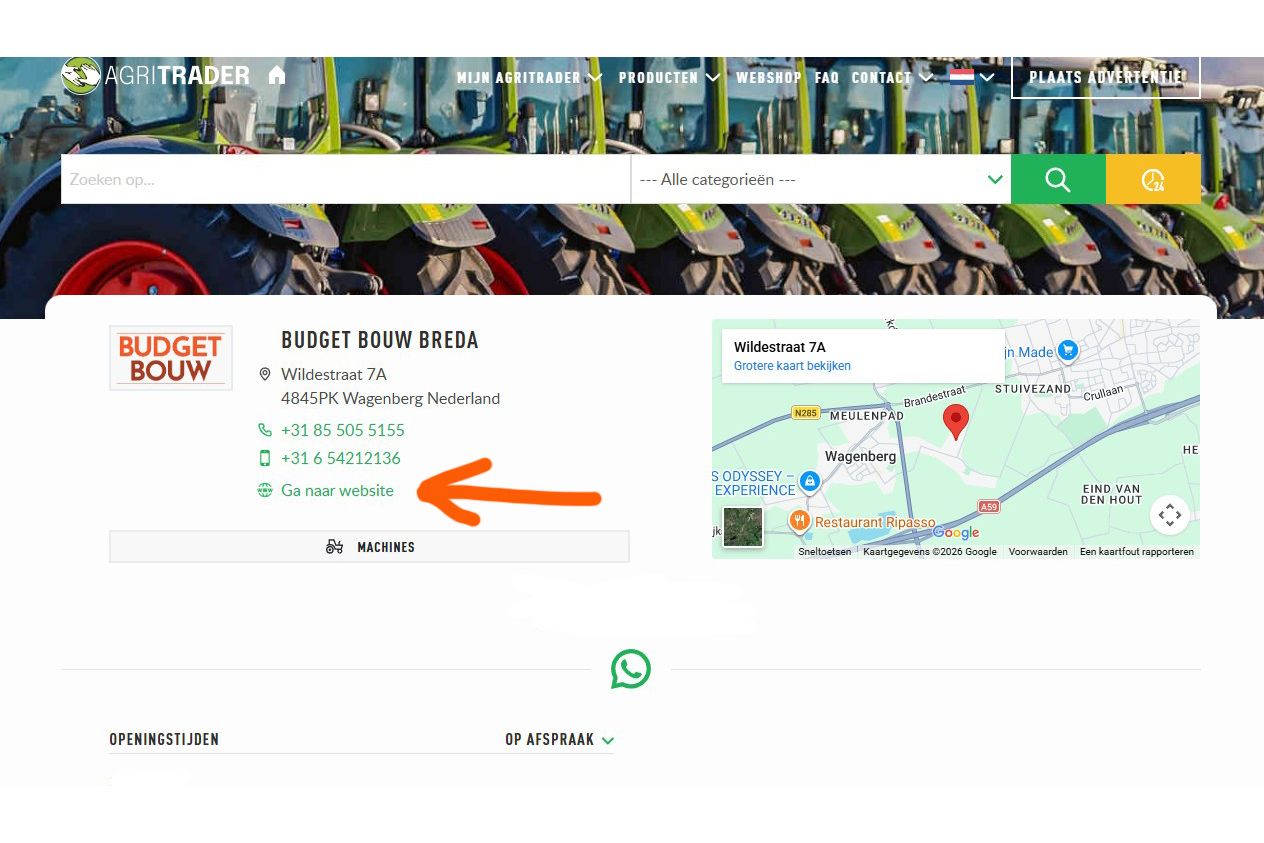Viewport: 1264px width, 843px height.
Task: Click the red location pin on map
Action: (x=956, y=421)
